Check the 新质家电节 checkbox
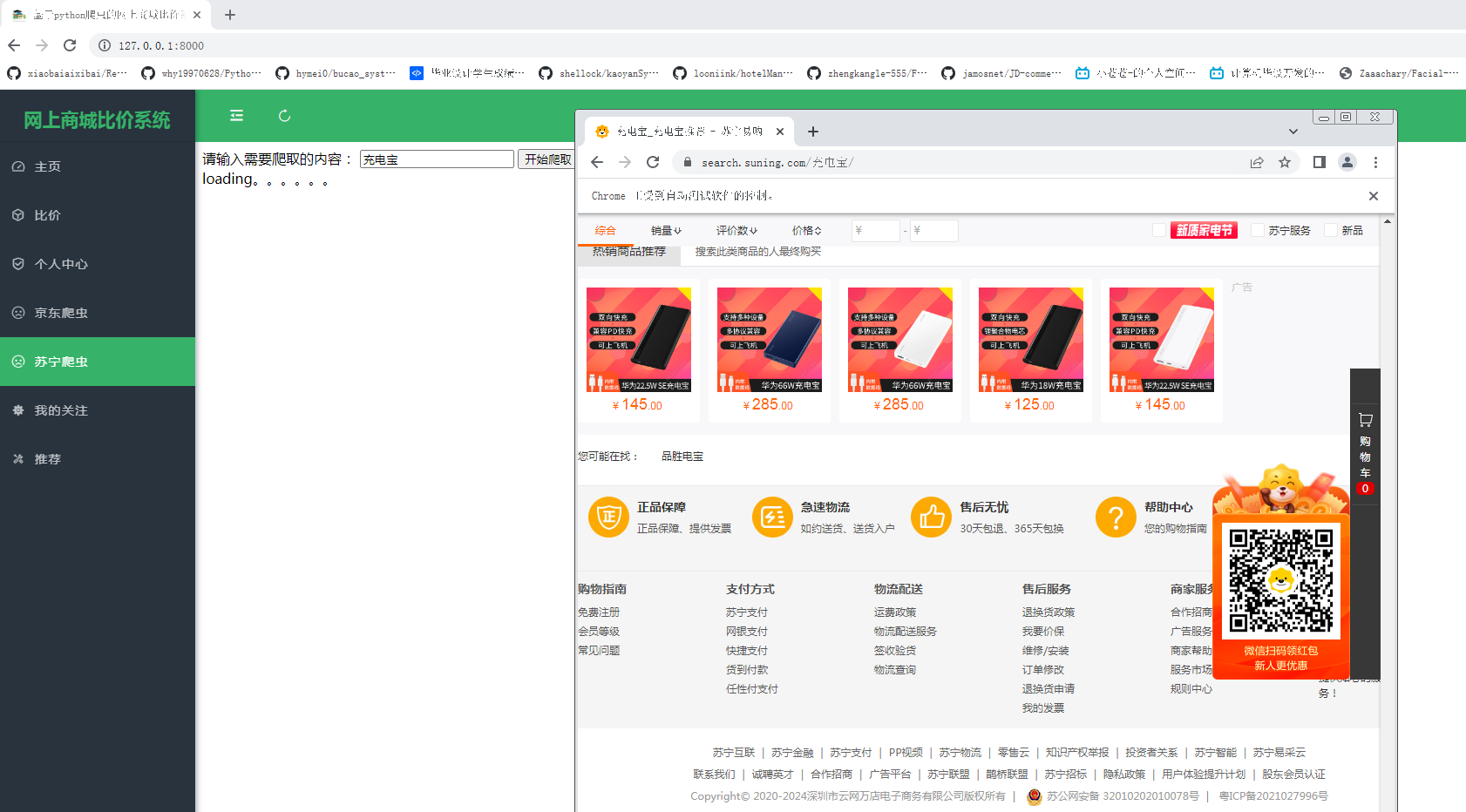Image resolution: width=1466 pixels, height=812 pixels. [1159, 230]
